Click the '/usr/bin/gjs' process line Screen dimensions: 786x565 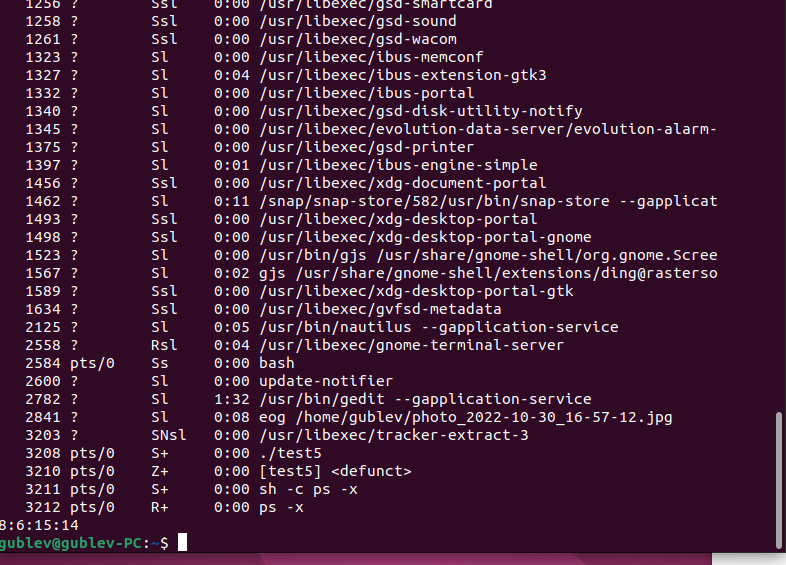[488, 256]
